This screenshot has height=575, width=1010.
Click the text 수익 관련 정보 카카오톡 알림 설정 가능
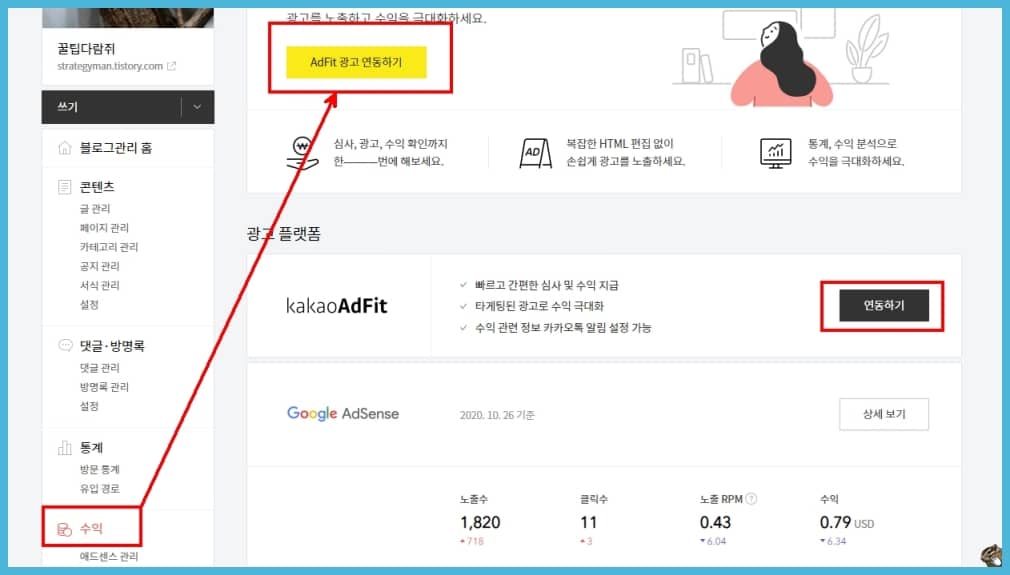563,328
